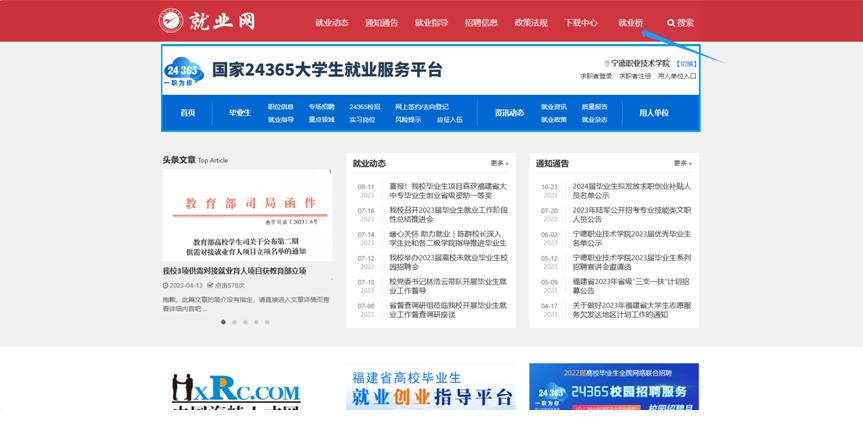Open notice 宁德职业技术学院2023届优秀毕业生名单公示
This screenshot has height=433, width=863.
point(631,238)
